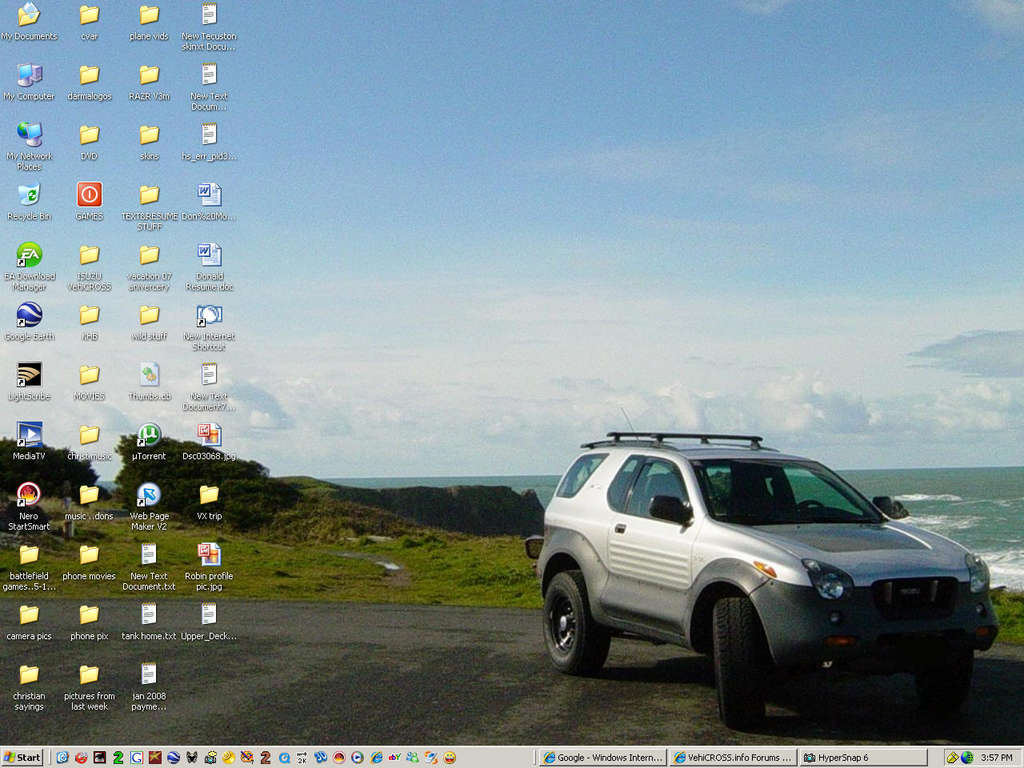Select the GAMES red power icon

tap(89, 201)
